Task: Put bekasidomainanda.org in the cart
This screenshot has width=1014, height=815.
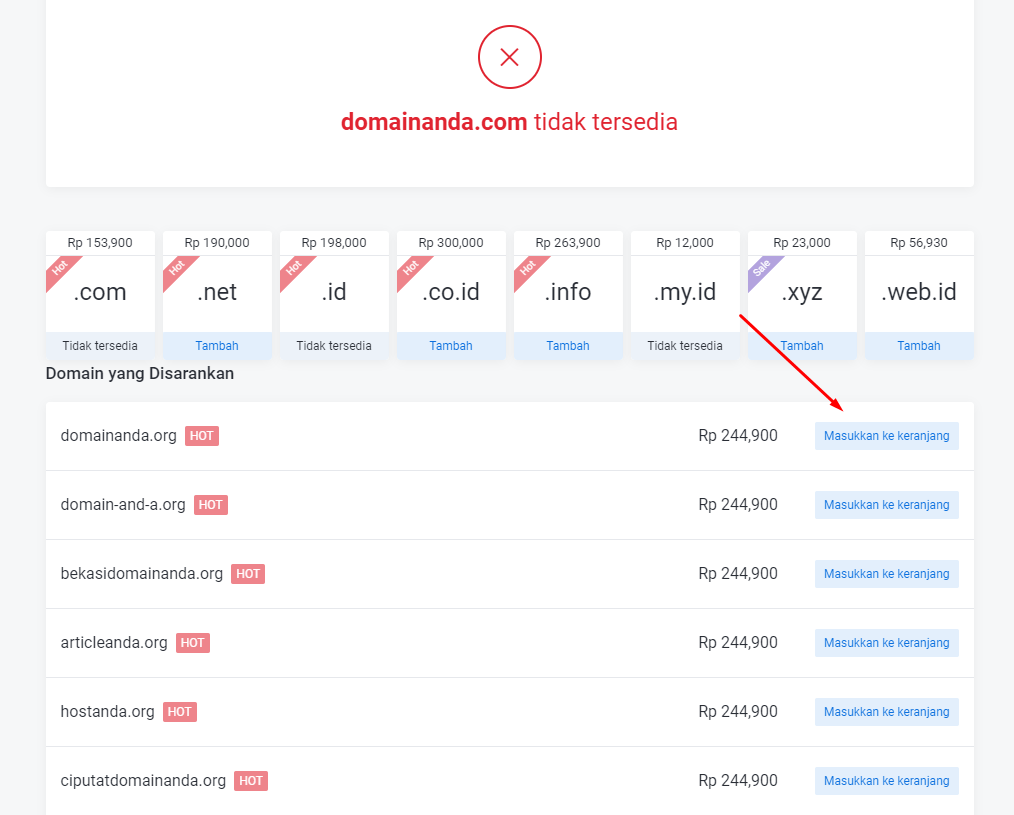Action: click(x=886, y=574)
